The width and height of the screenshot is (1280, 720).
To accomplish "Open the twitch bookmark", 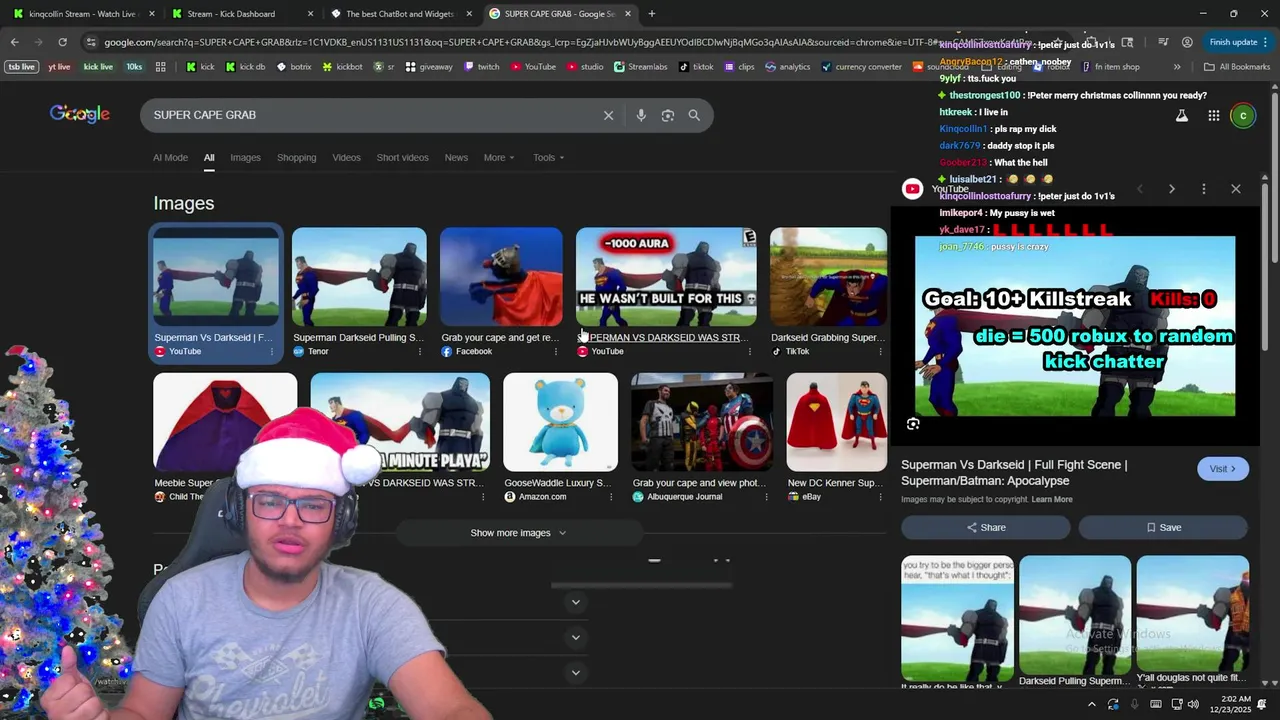I will [481, 67].
